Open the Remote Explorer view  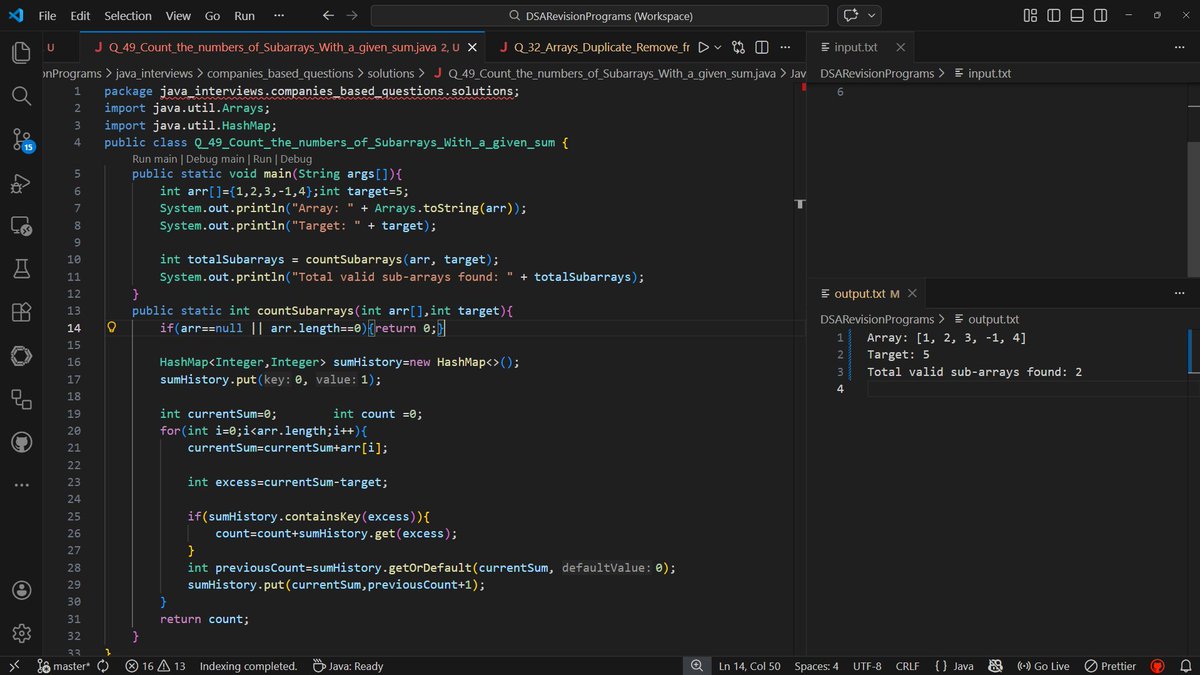point(22,227)
